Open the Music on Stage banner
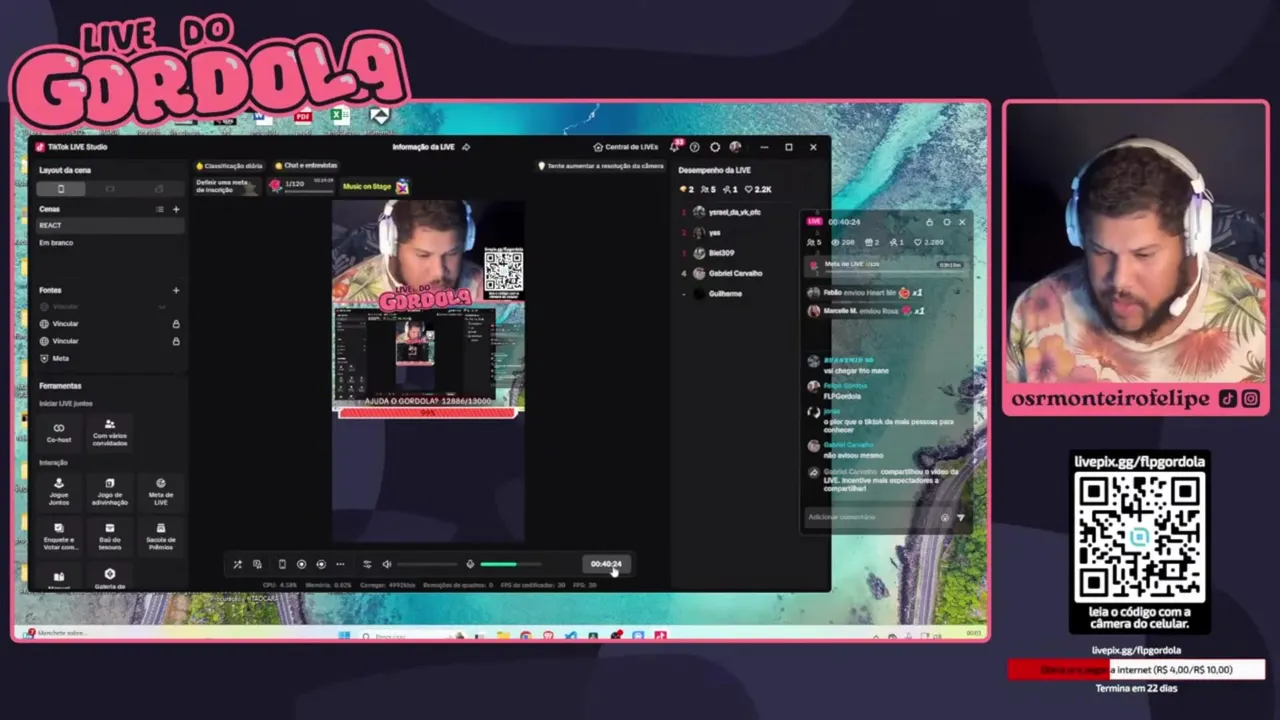 pyautogui.click(x=375, y=186)
